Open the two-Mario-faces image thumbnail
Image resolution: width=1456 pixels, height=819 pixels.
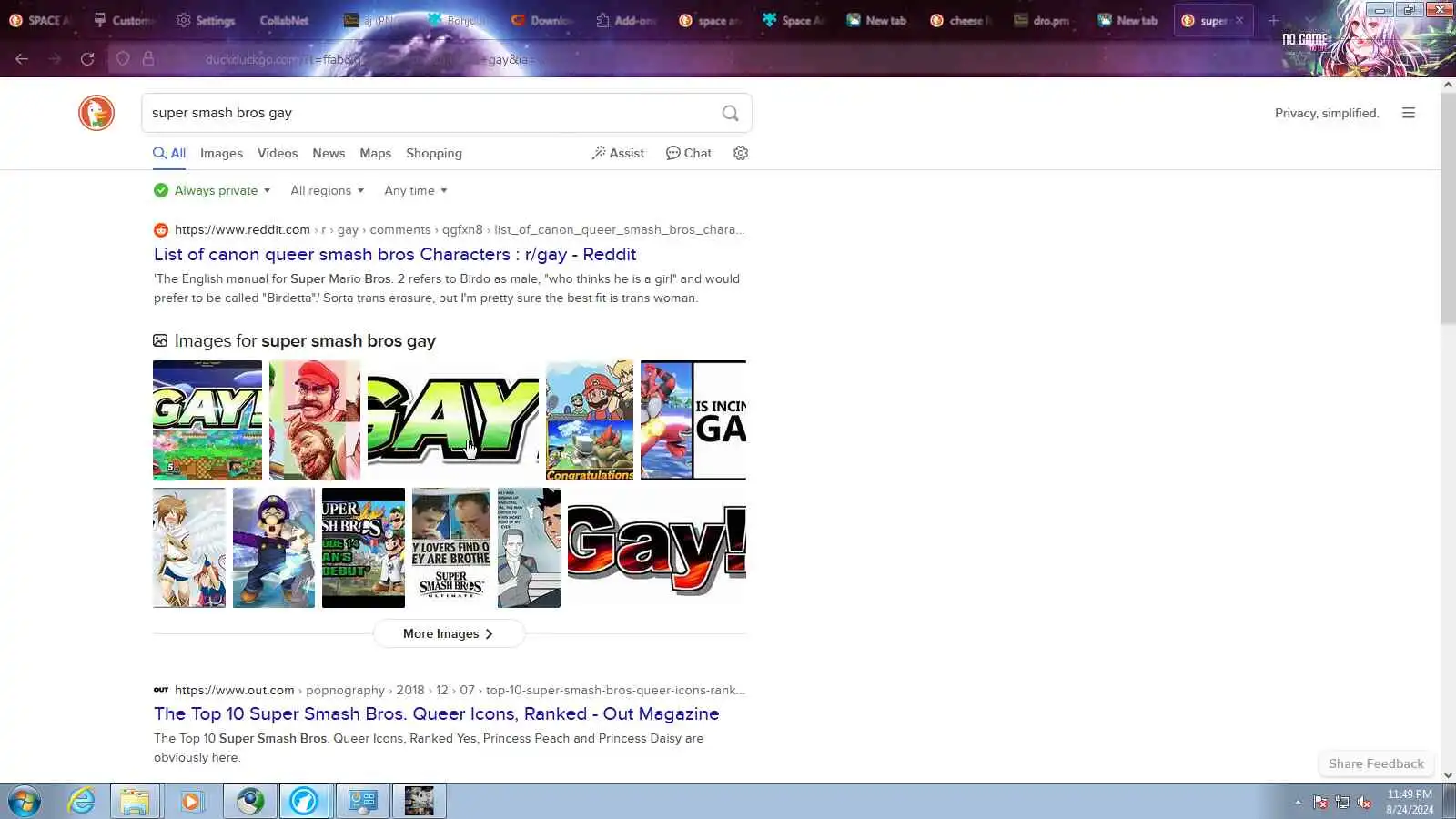coord(315,420)
